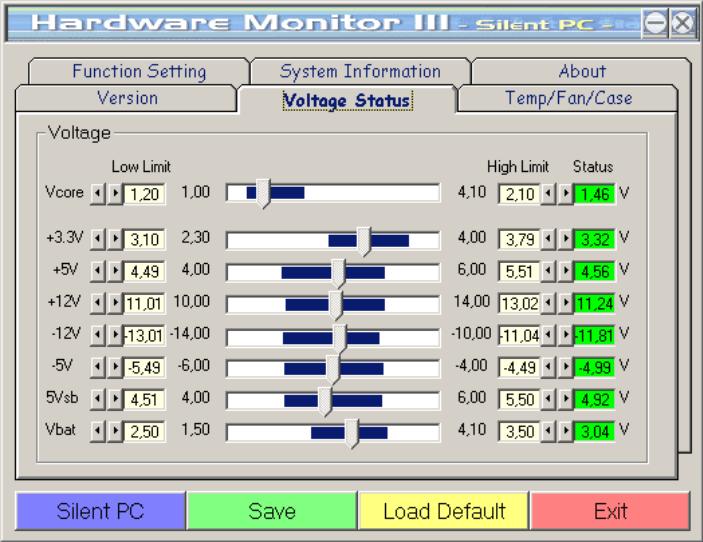Increase the -5V high limit
703x542 pixels.
click(x=565, y=368)
